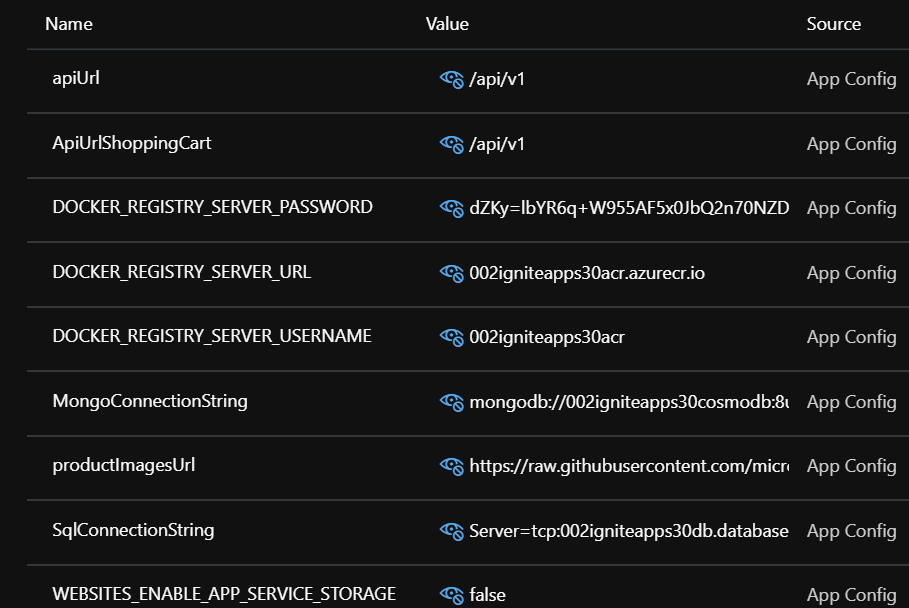Open App Config source for apiUrl
The height and width of the screenshot is (608, 909).
pyautogui.click(x=851, y=78)
